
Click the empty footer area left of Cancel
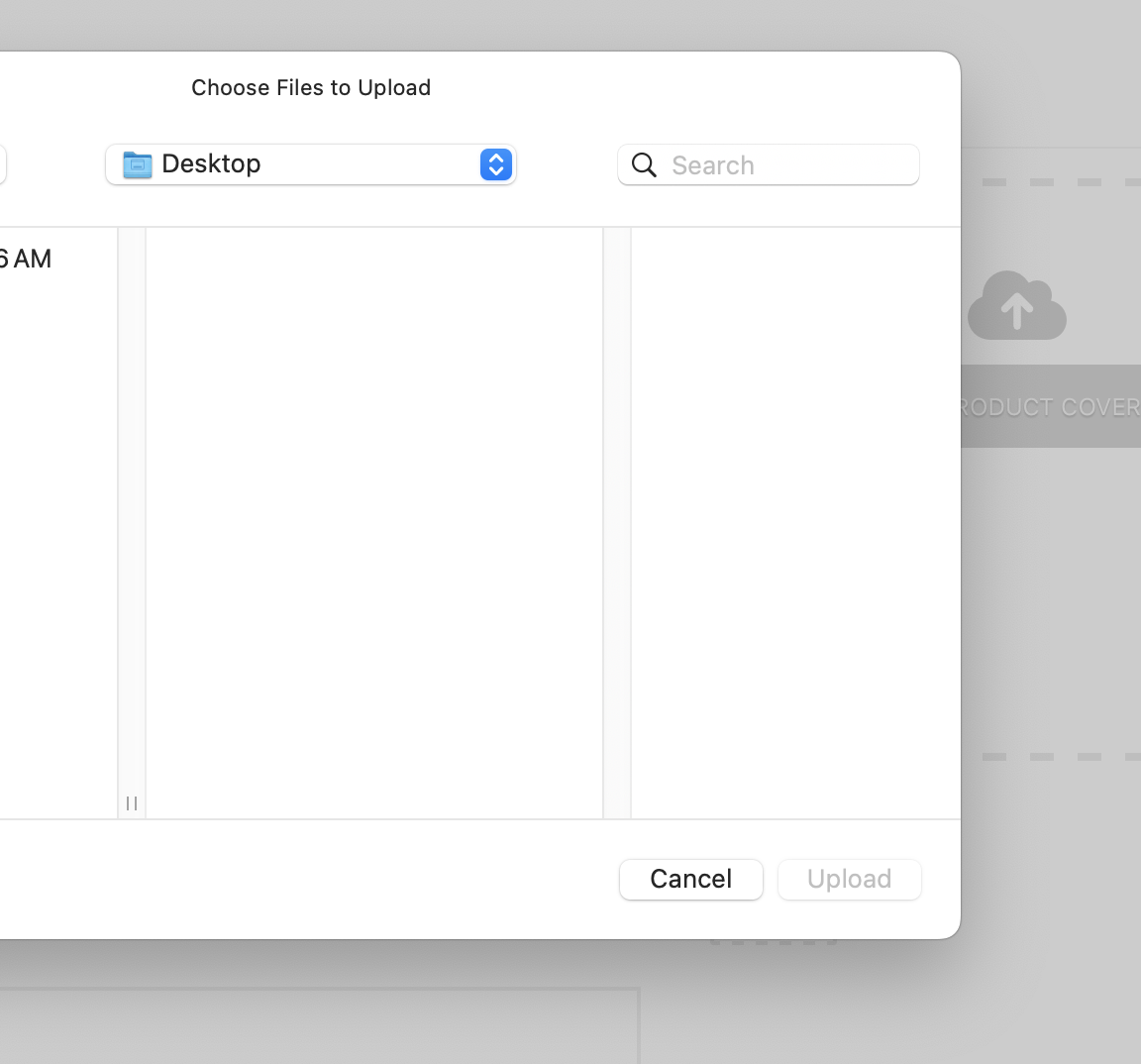tap(297, 879)
